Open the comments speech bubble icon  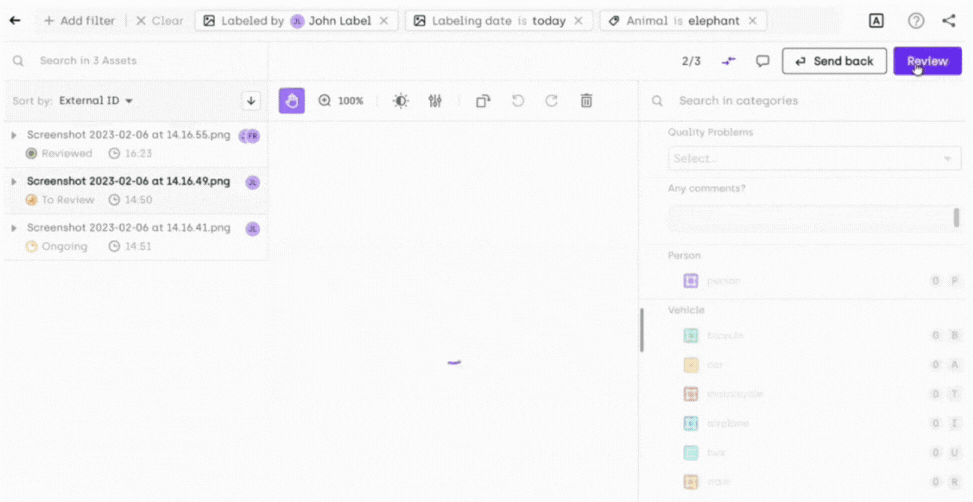[762, 61]
